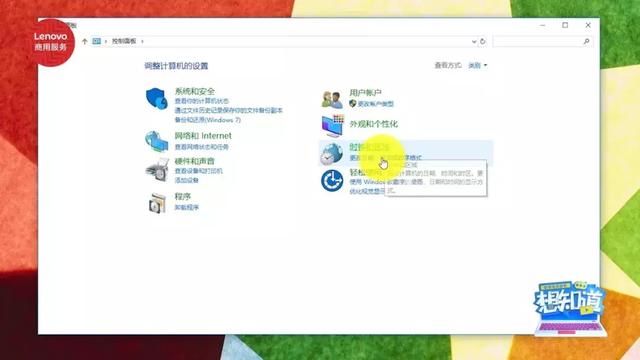Open 类别 view-by dropdown

(478, 65)
